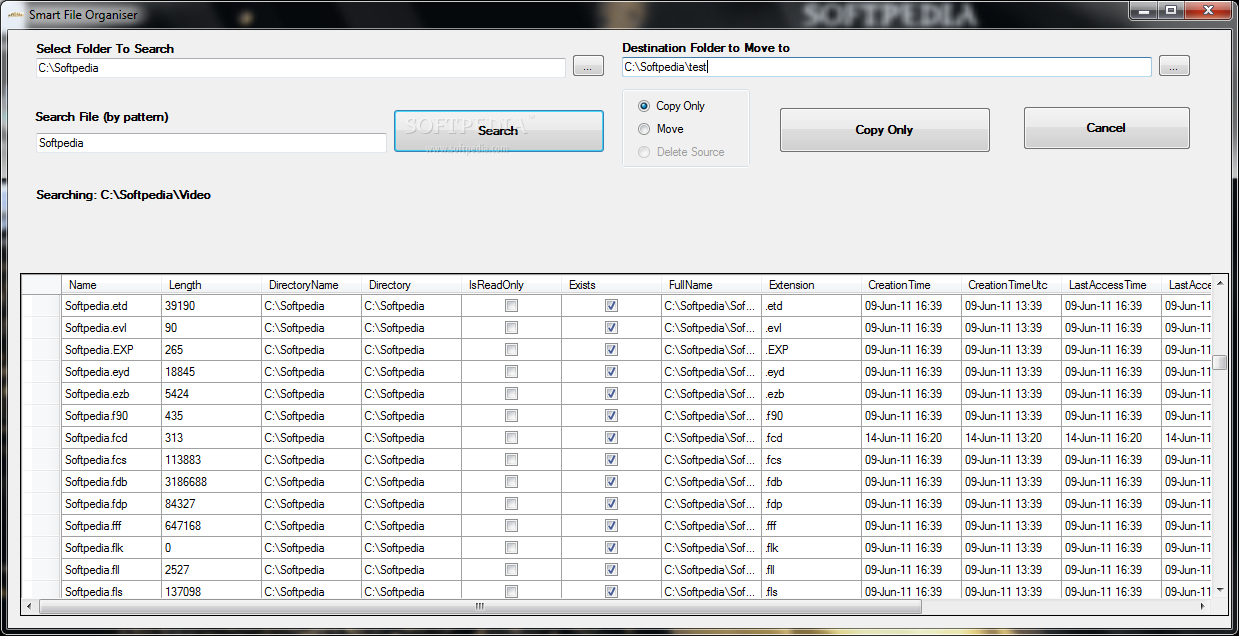Click the large Copy Only button
This screenshot has height=636, width=1239.
coord(885,130)
